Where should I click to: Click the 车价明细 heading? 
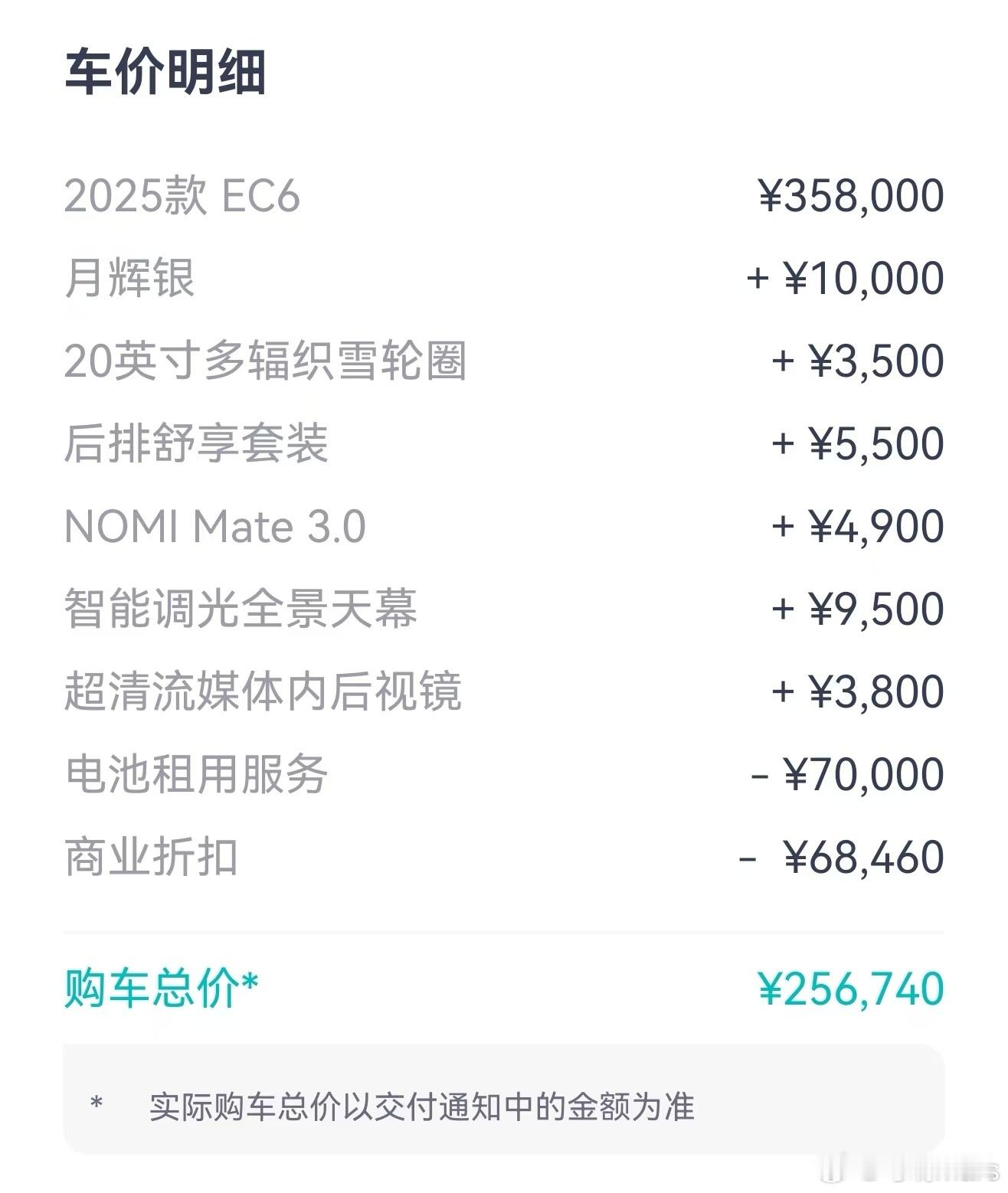165,72
